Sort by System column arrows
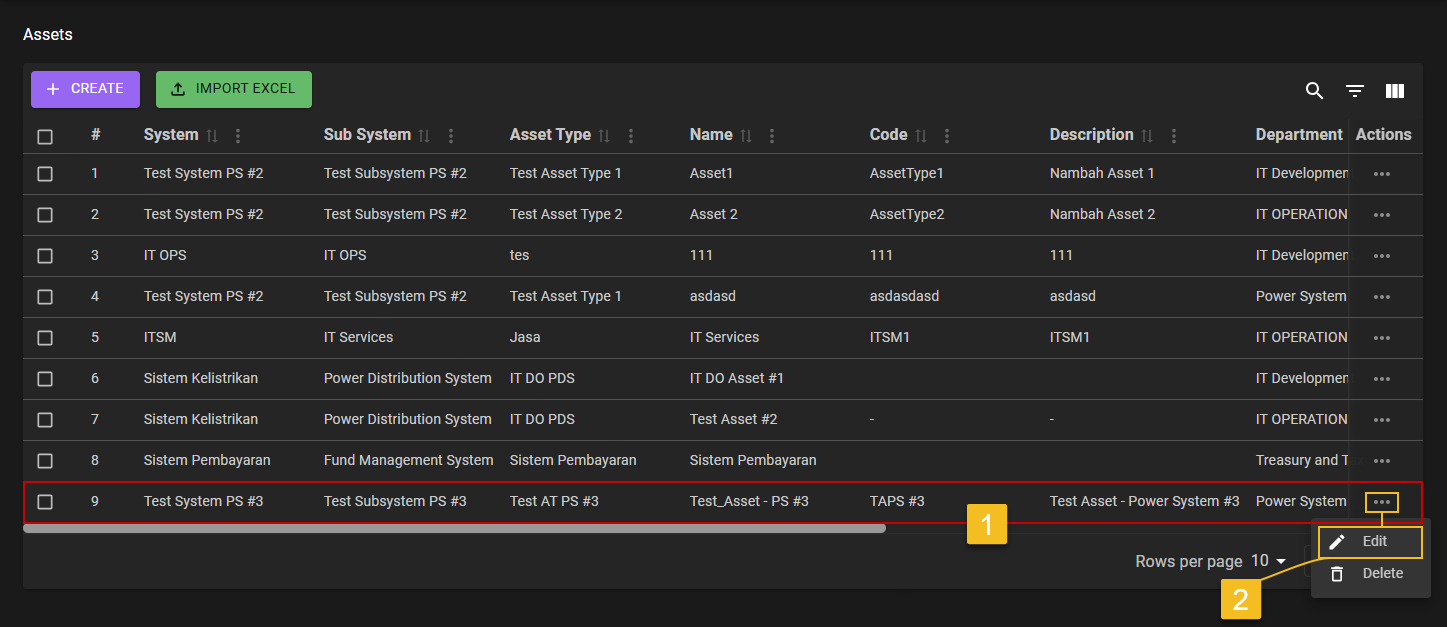The image size is (1447, 627). coord(212,136)
